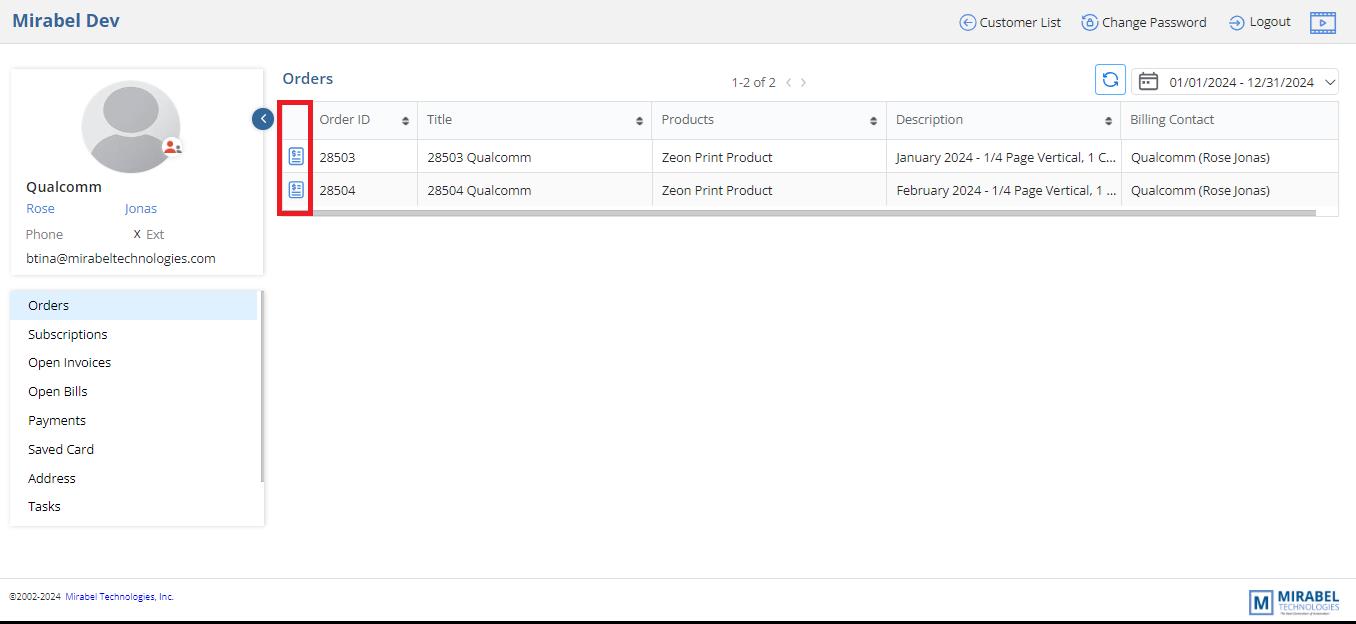Click the February 2024 description cell

[1006, 190]
